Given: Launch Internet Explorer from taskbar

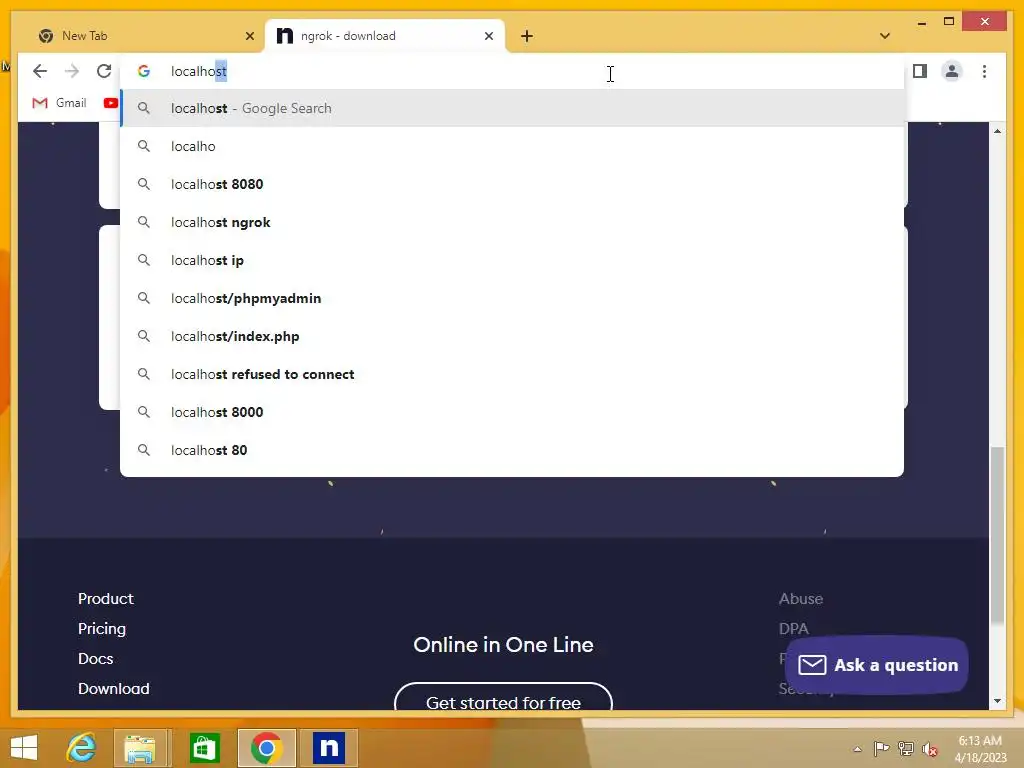Looking at the screenshot, I should point(82,748).
